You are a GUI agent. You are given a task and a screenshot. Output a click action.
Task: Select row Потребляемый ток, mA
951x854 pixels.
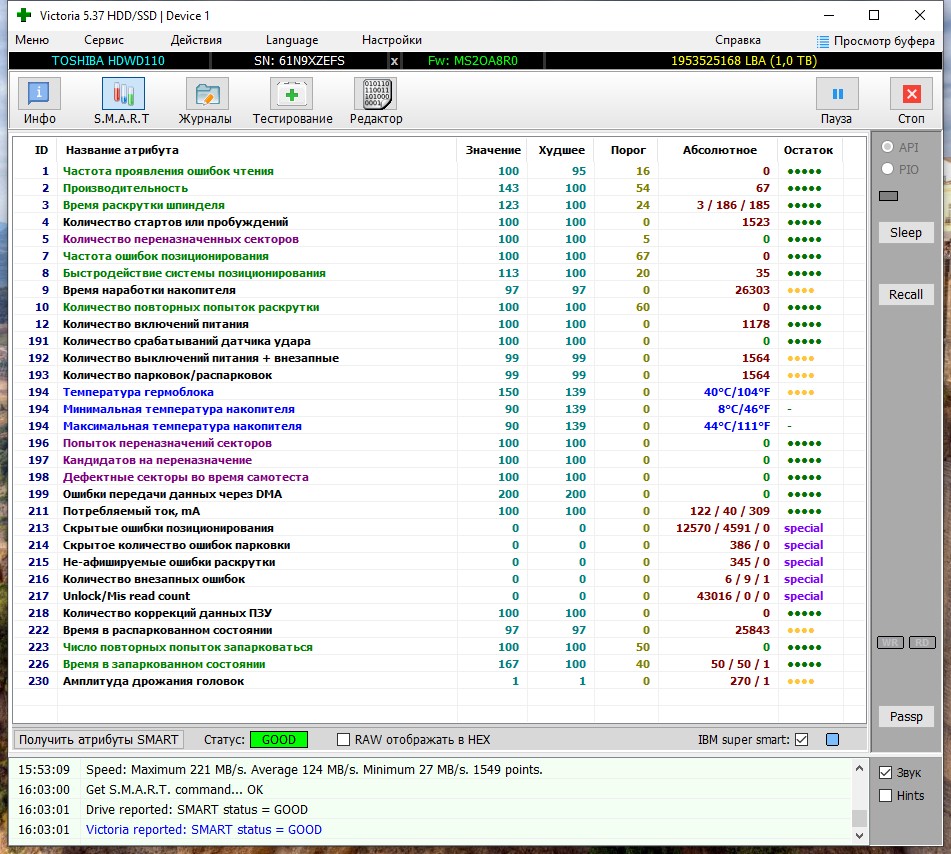tap(439, 511)
